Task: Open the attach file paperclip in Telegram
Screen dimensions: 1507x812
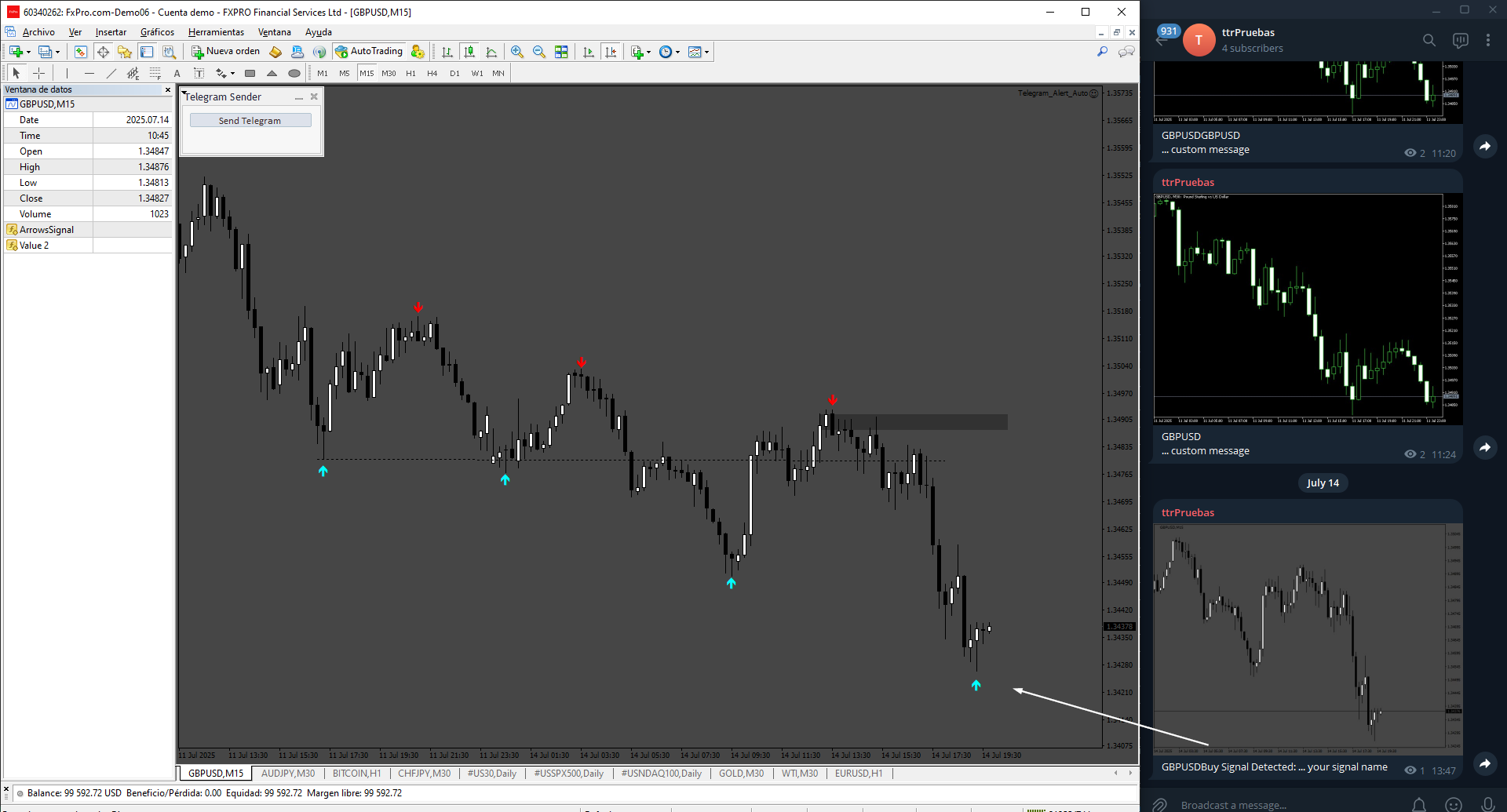Action: pyautogui.click(x=1159, y=804)
